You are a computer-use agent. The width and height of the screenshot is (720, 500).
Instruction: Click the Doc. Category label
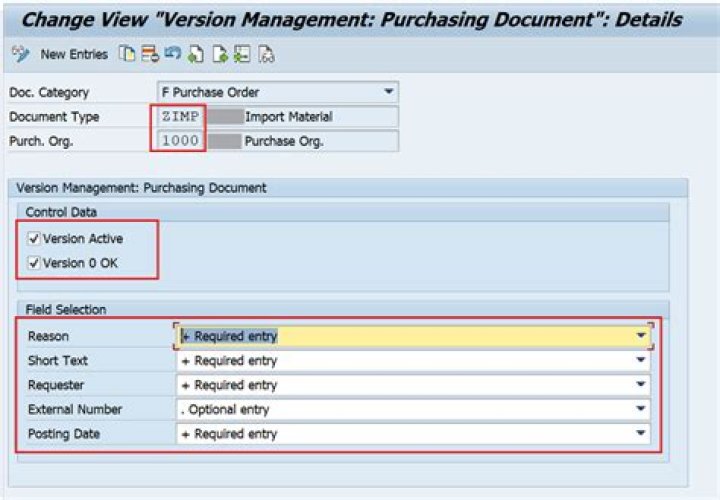49,92
